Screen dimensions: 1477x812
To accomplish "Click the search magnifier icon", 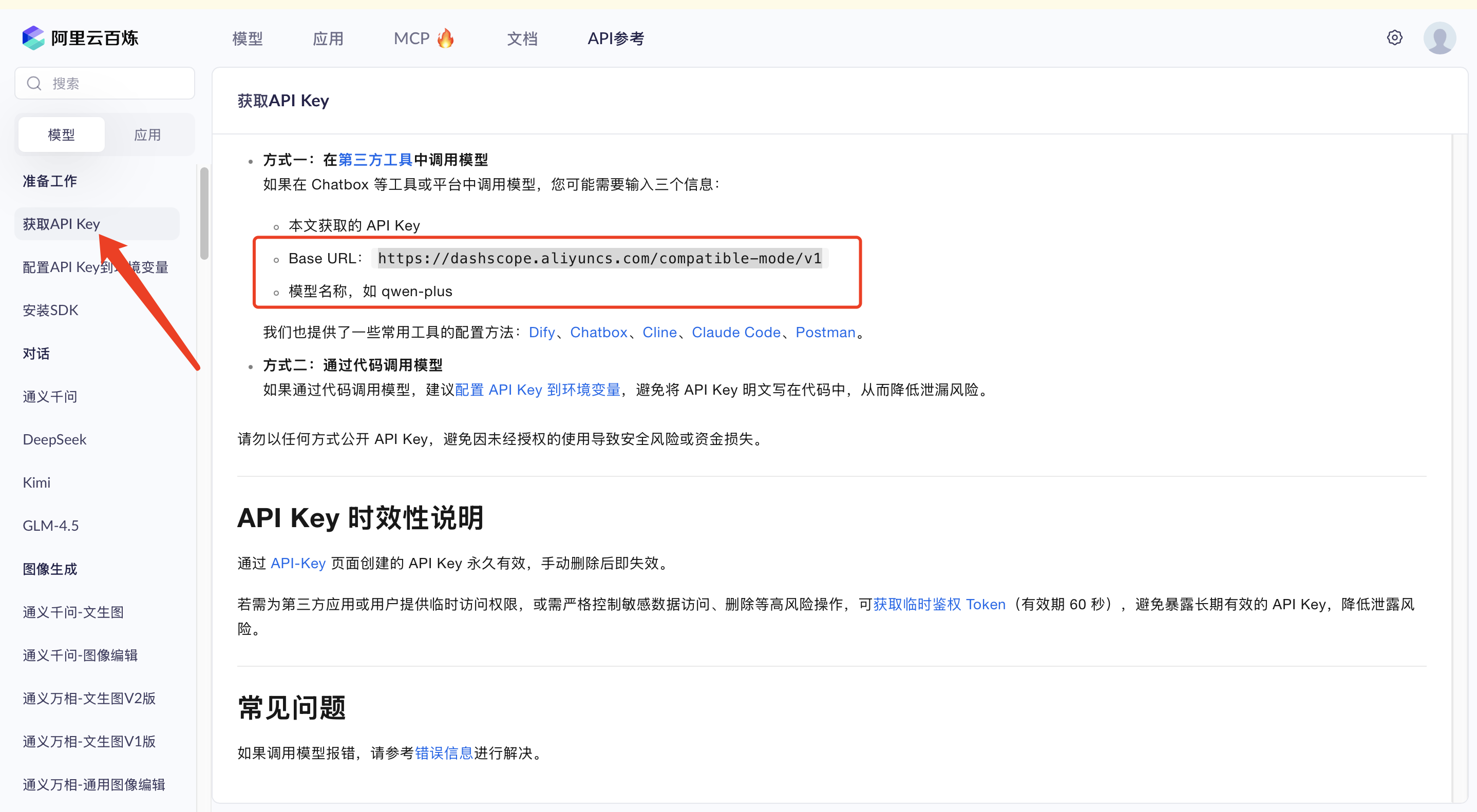I will pyautogui.click(x=34, y=83).
